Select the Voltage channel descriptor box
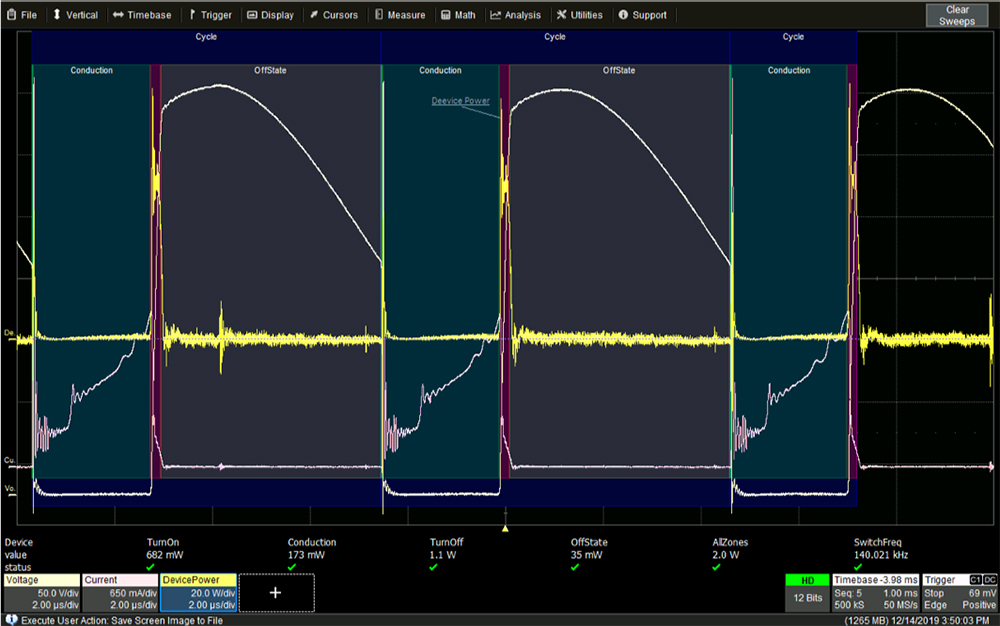Viewport: 1000px width, 626px height. click(42, 592)
